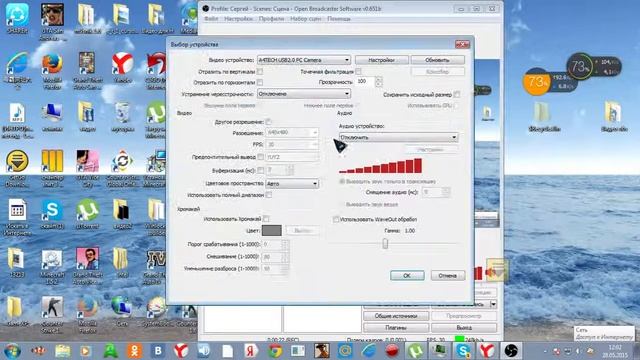640x360 pixels.
Task: Click the orange 73% CPU gadget
Action: coord(536,82)
